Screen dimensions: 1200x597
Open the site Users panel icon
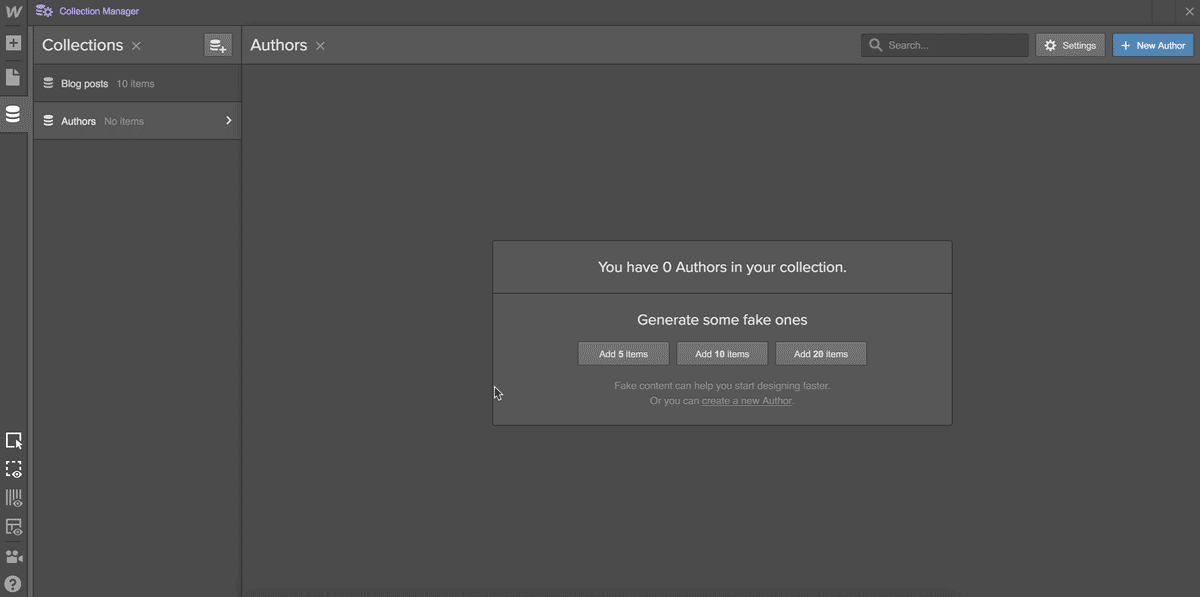pos(14,555)
